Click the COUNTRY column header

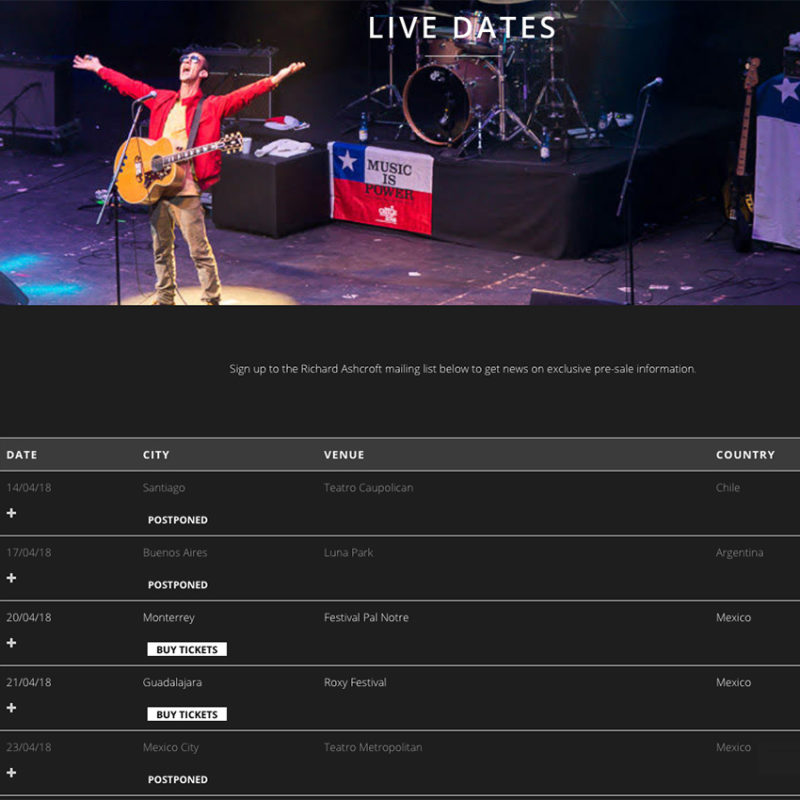click(x=745, y=455)
